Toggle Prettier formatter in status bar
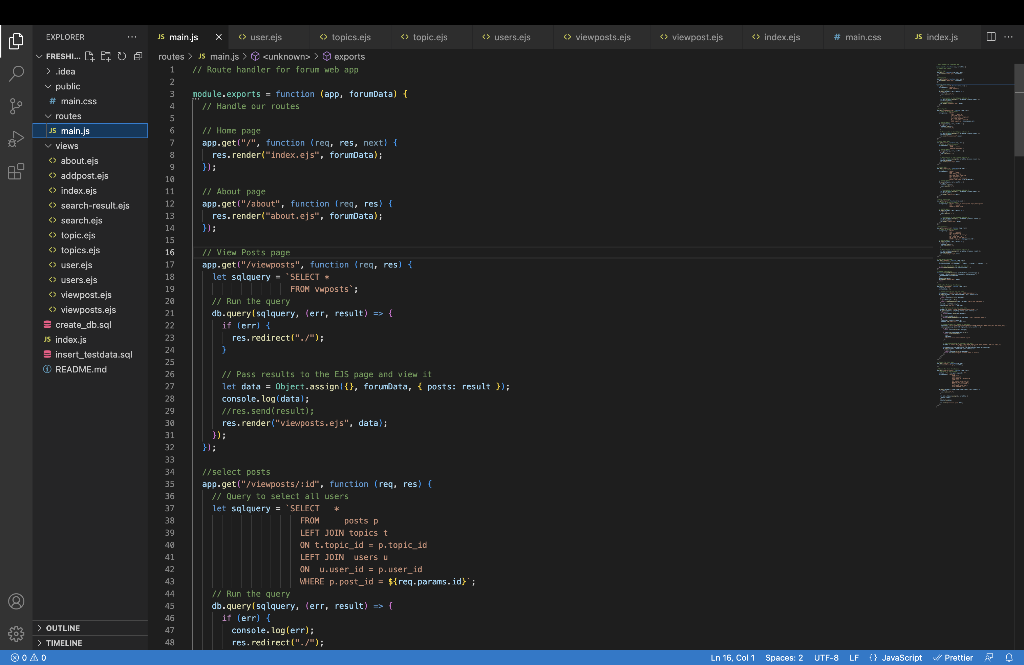 coord(958,658)
